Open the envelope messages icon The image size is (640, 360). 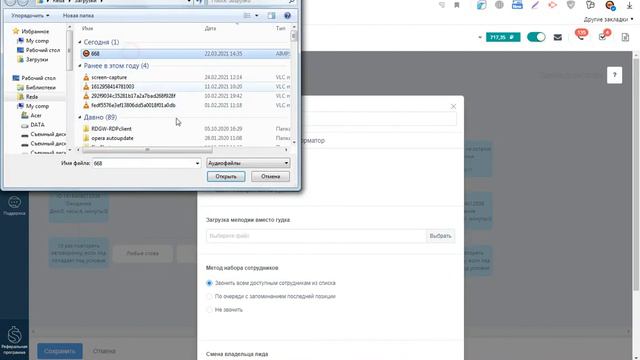click(x=558, y=38)
